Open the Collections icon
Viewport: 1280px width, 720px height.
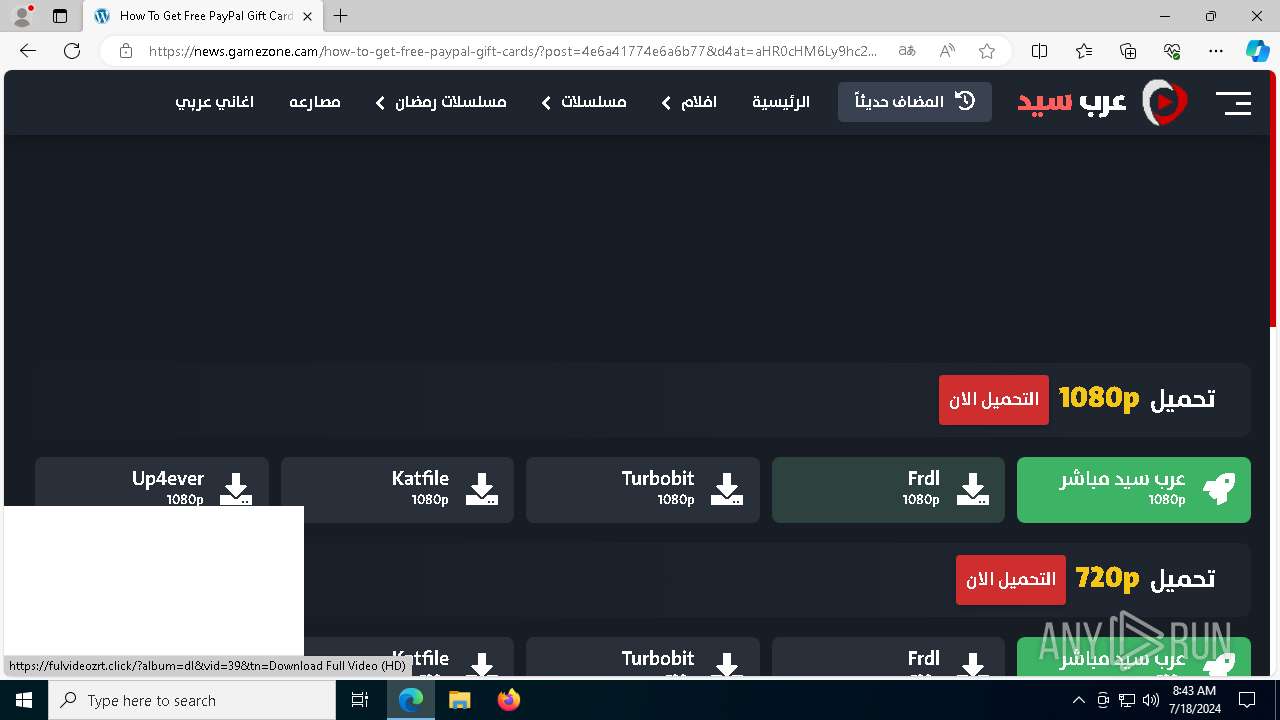click(x=1128, y=51)
